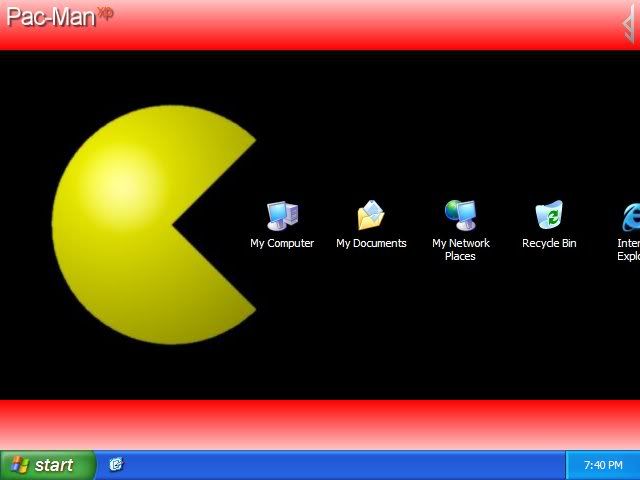Select the Internet Explorer desktop icon

click(x=631, y=217)
